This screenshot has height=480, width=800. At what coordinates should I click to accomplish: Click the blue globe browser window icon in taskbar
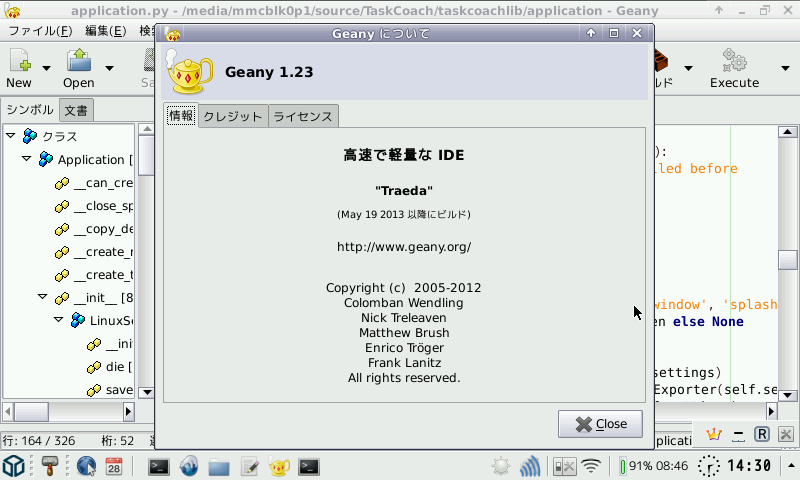click(189, 466)
